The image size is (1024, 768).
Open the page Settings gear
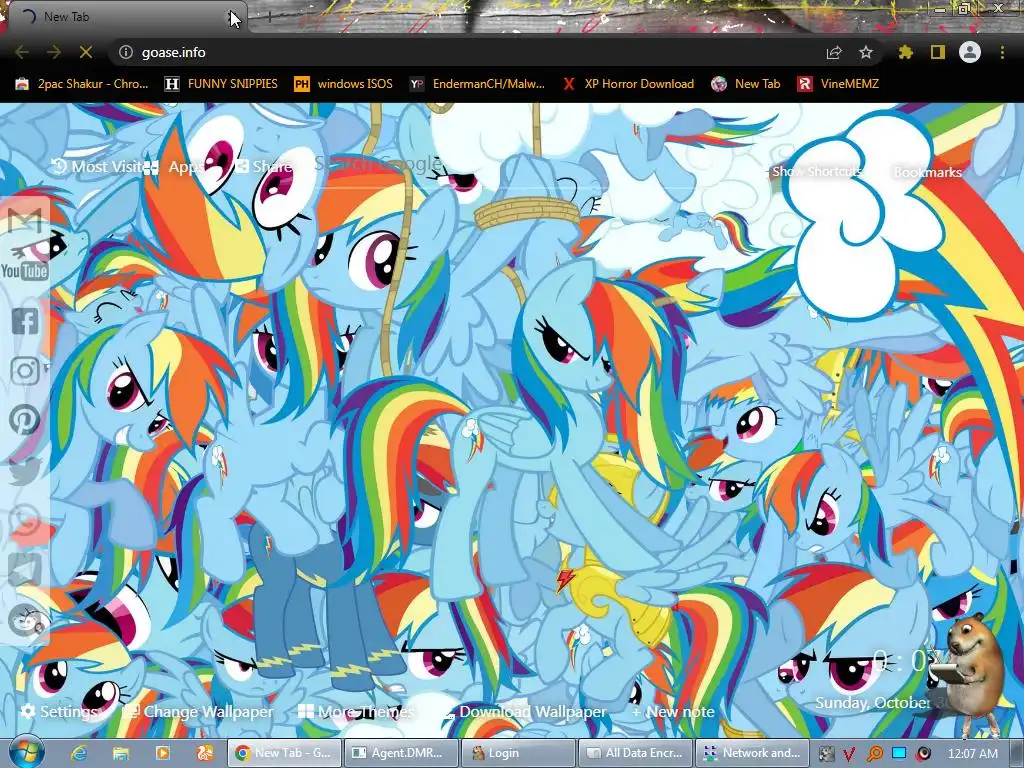[x=59, y=711]
